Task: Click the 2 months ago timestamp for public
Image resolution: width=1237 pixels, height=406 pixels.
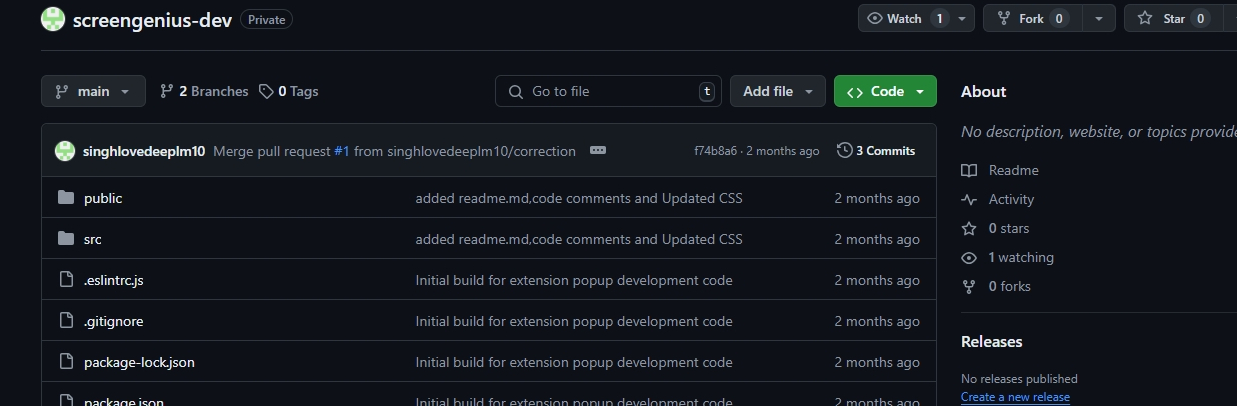Action: [877, 198]
